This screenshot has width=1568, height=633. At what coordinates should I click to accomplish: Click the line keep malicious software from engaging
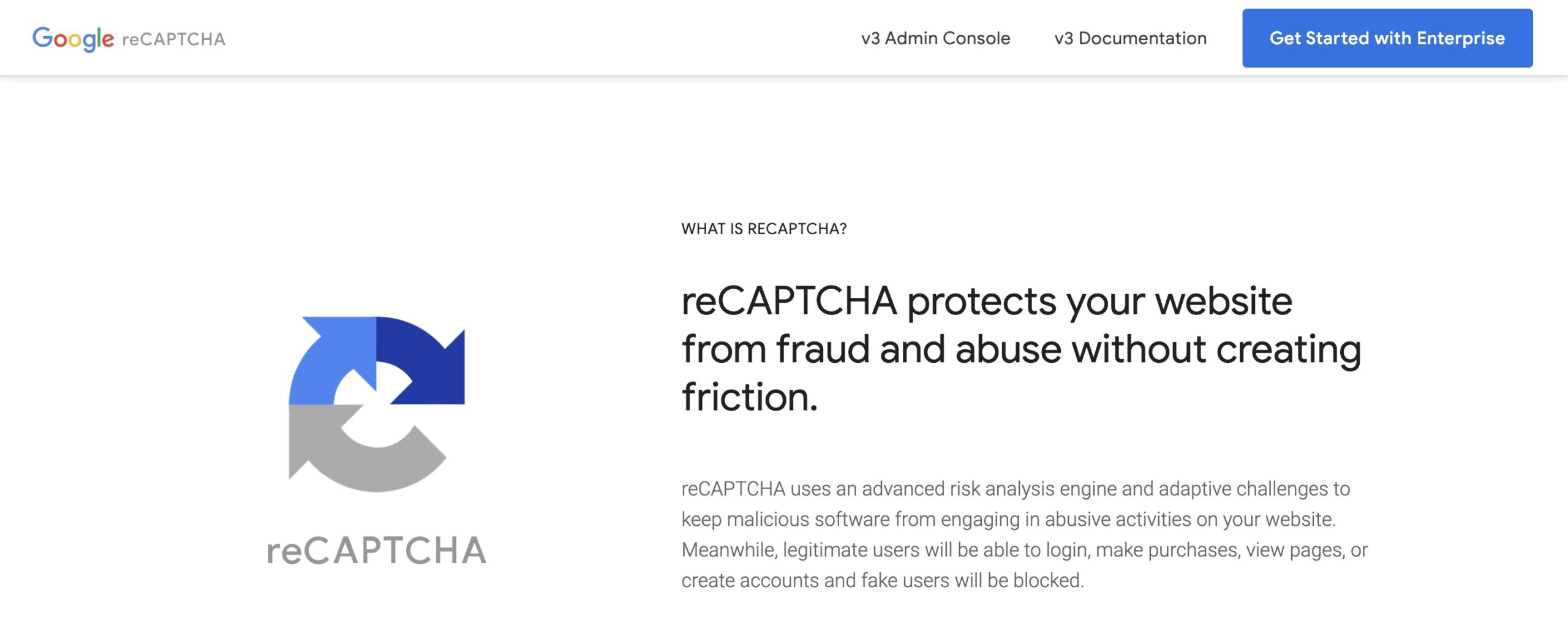tap(1008, 520)
